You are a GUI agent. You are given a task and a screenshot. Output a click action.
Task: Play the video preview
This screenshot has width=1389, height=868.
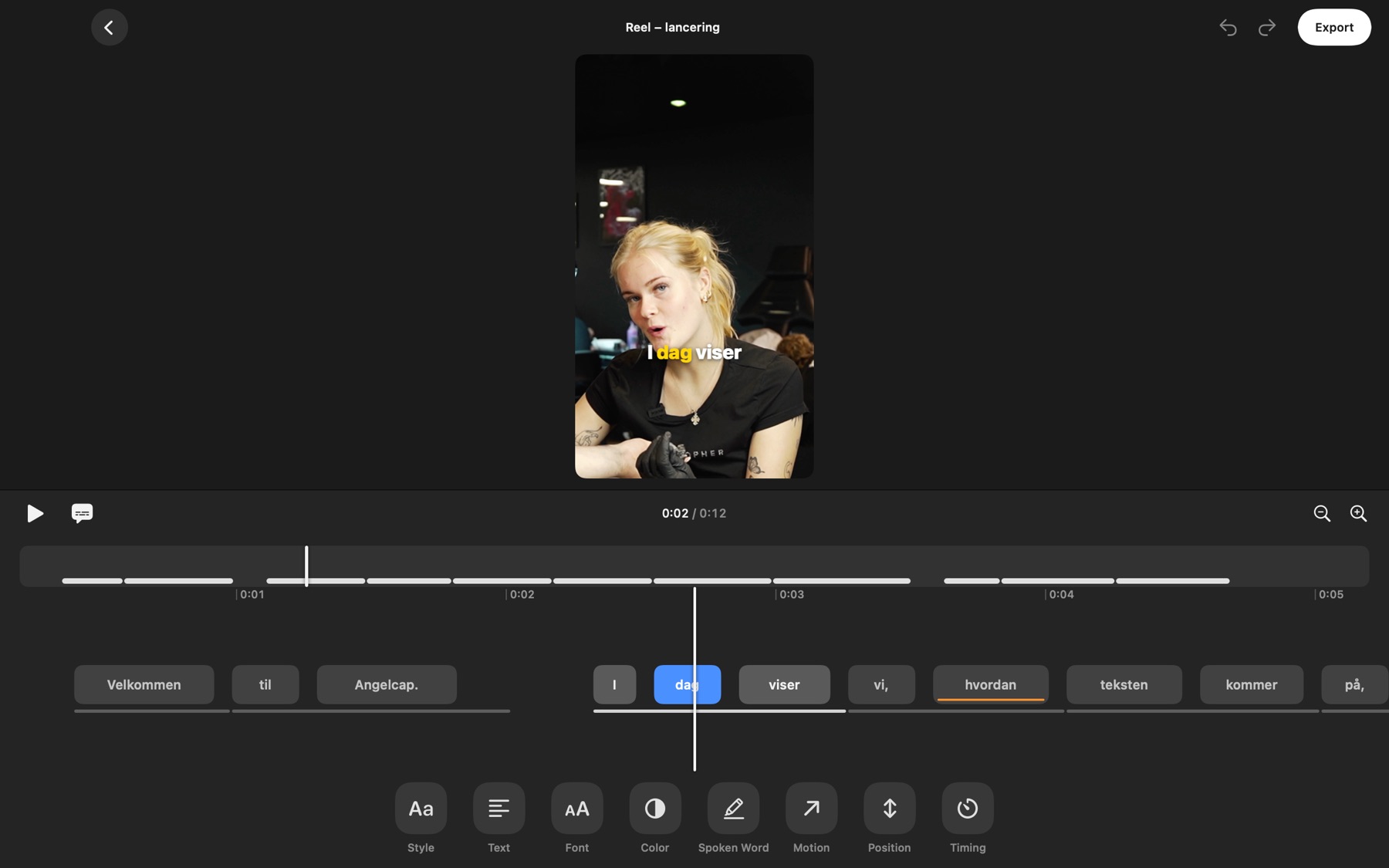click(x=35, y=513)
